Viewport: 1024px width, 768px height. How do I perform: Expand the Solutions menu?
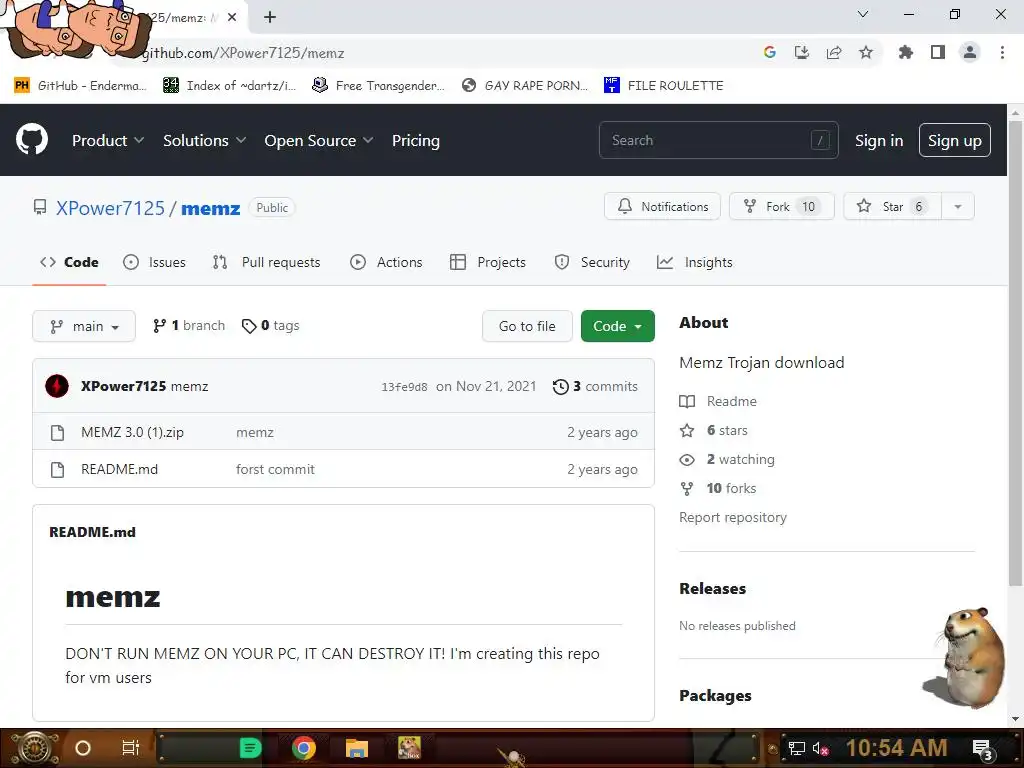click(204, 140)
